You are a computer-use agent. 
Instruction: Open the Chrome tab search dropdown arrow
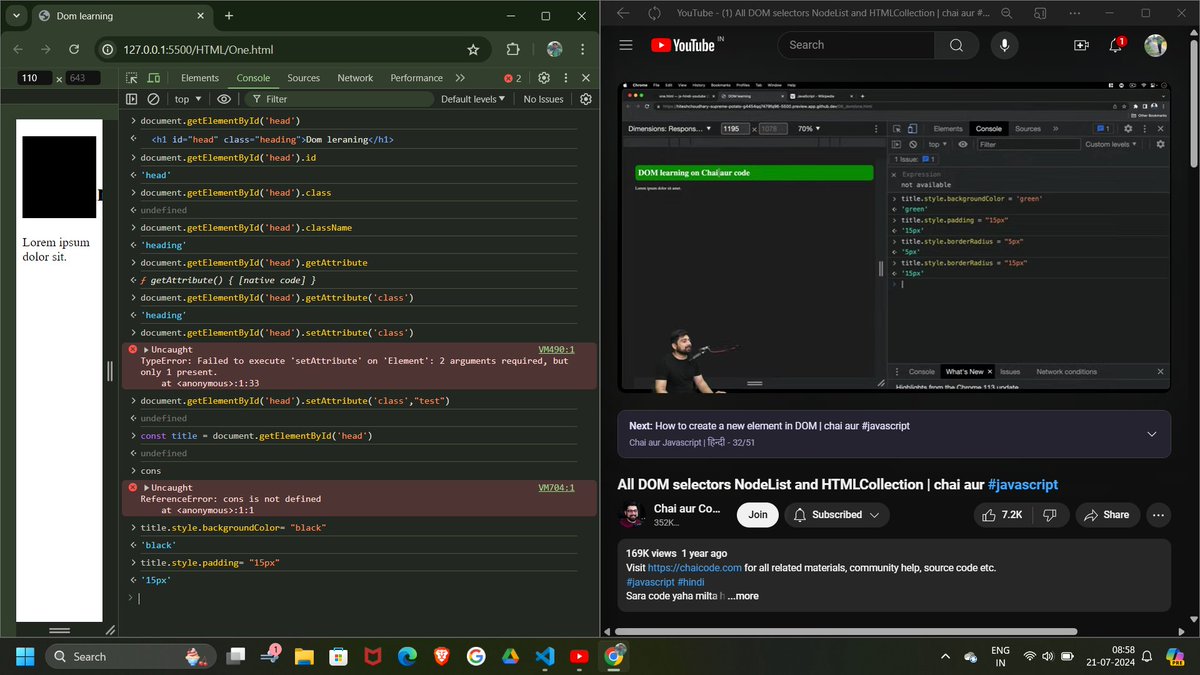pos(16,16)
